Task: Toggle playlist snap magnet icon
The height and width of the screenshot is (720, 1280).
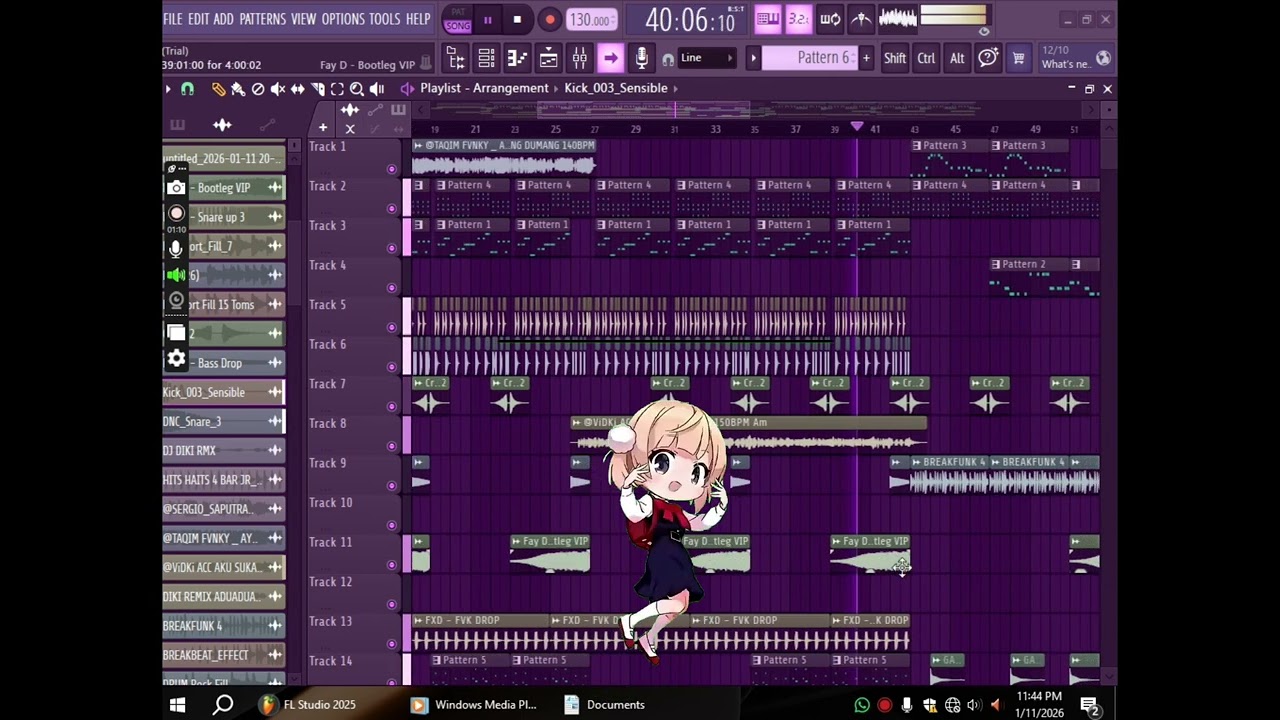Action: [x=187, y=89]
